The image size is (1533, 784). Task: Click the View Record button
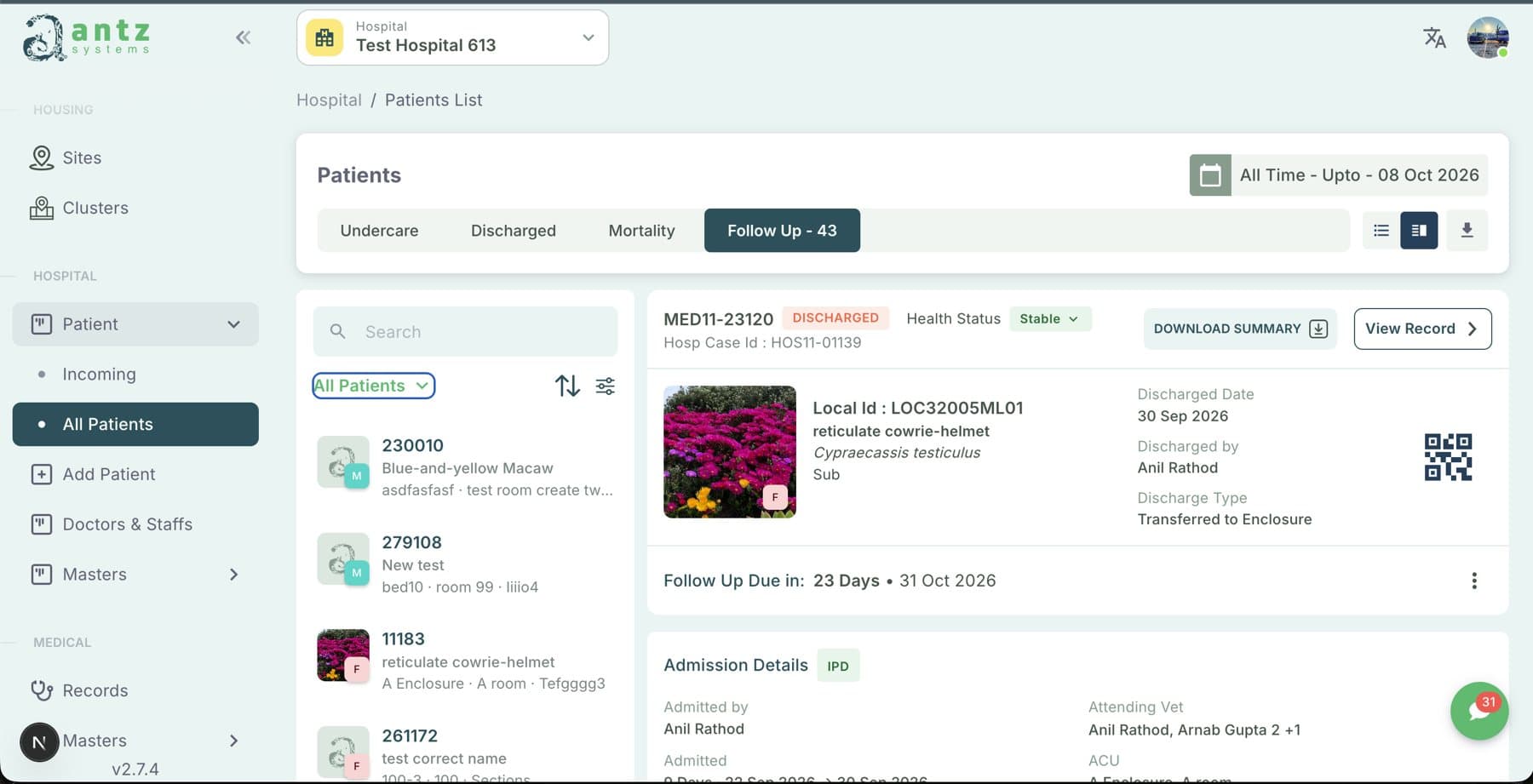coord(1422,329)
